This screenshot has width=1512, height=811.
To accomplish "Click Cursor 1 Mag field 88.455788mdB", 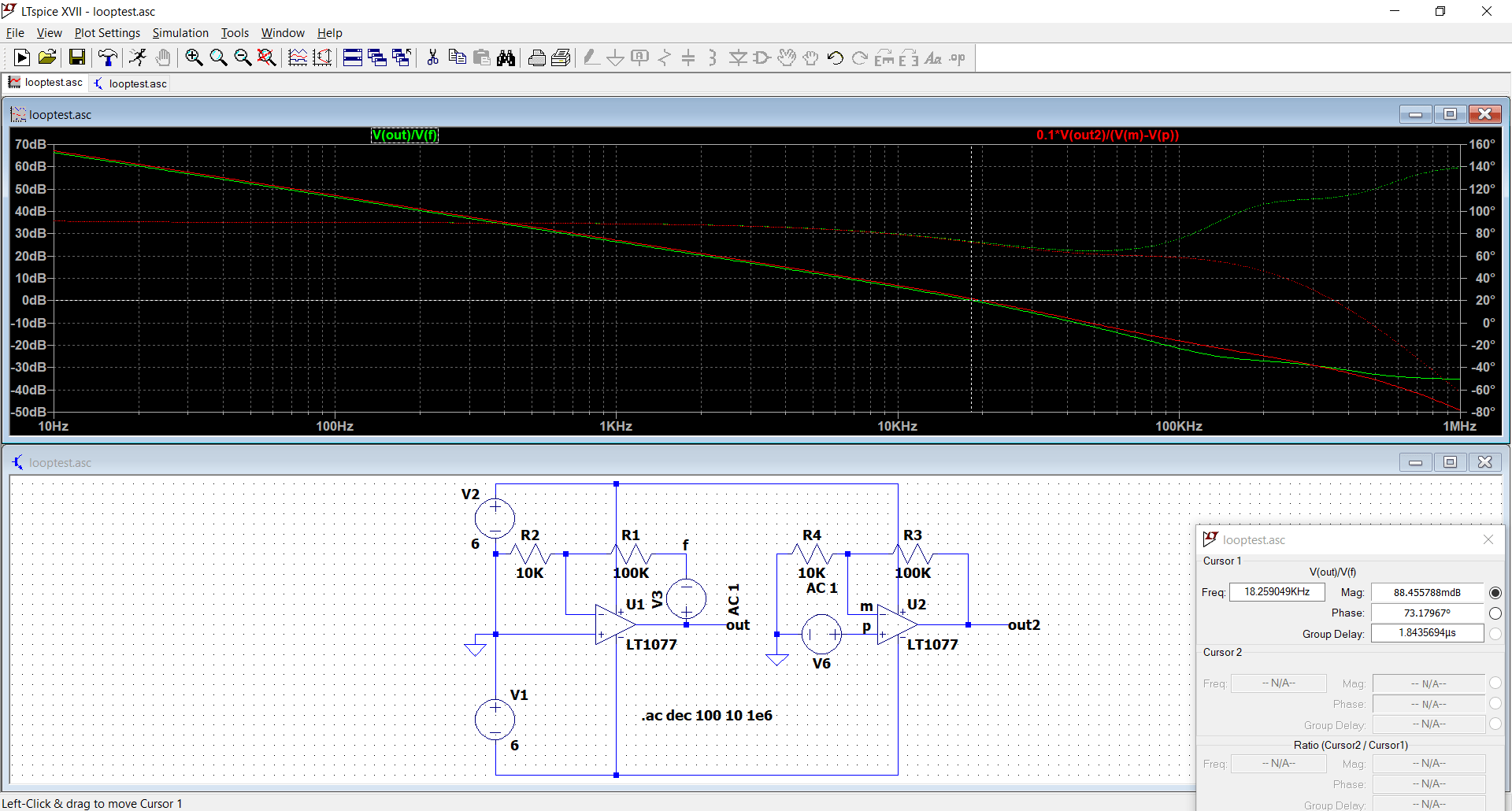I will coord(1427,592).
